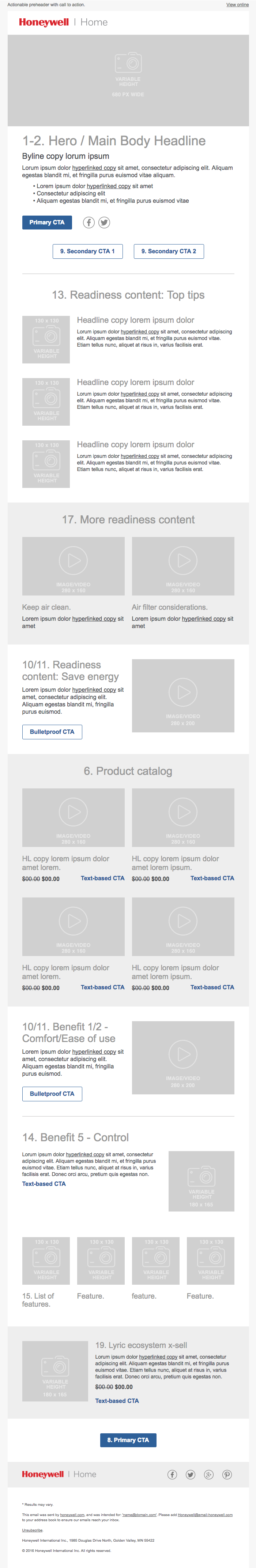The image size is (256, 1568).
Task: Play the 'Keep air clean' video
Action: [x=74, y=561]
